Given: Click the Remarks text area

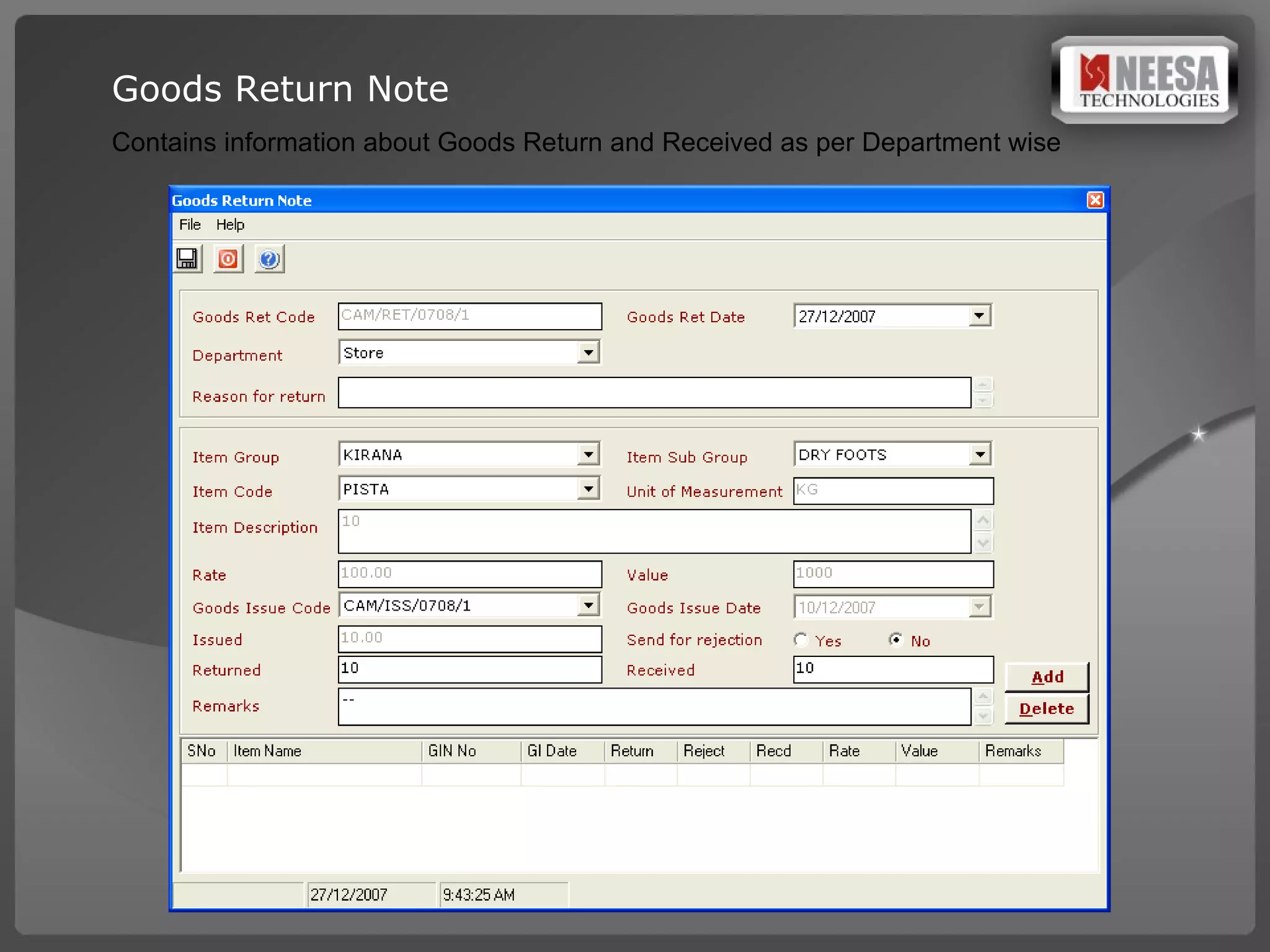Looking at the screenshot, I should click(x=654, y=707).
